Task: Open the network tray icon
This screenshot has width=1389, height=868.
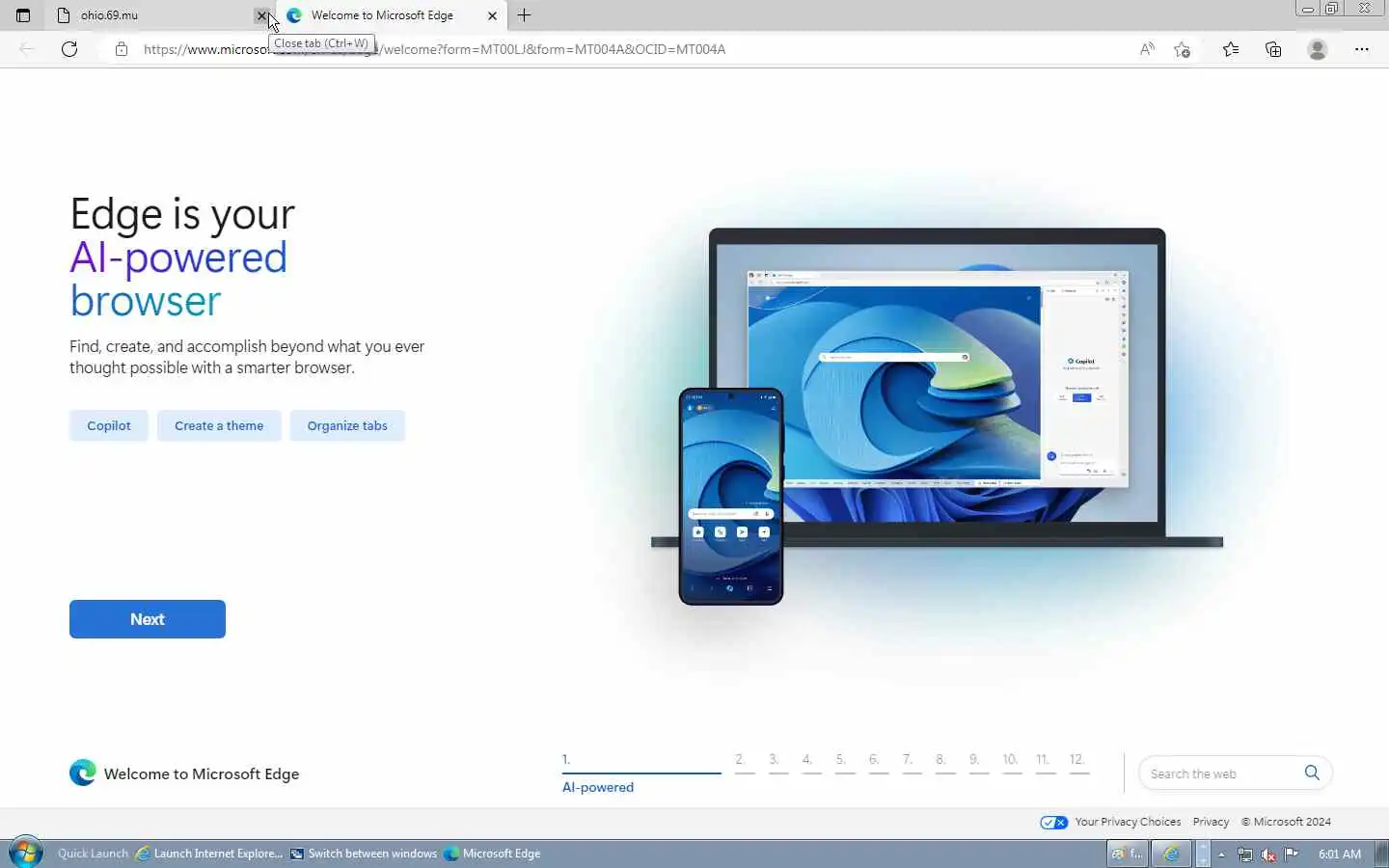Action: point(1245,854)
